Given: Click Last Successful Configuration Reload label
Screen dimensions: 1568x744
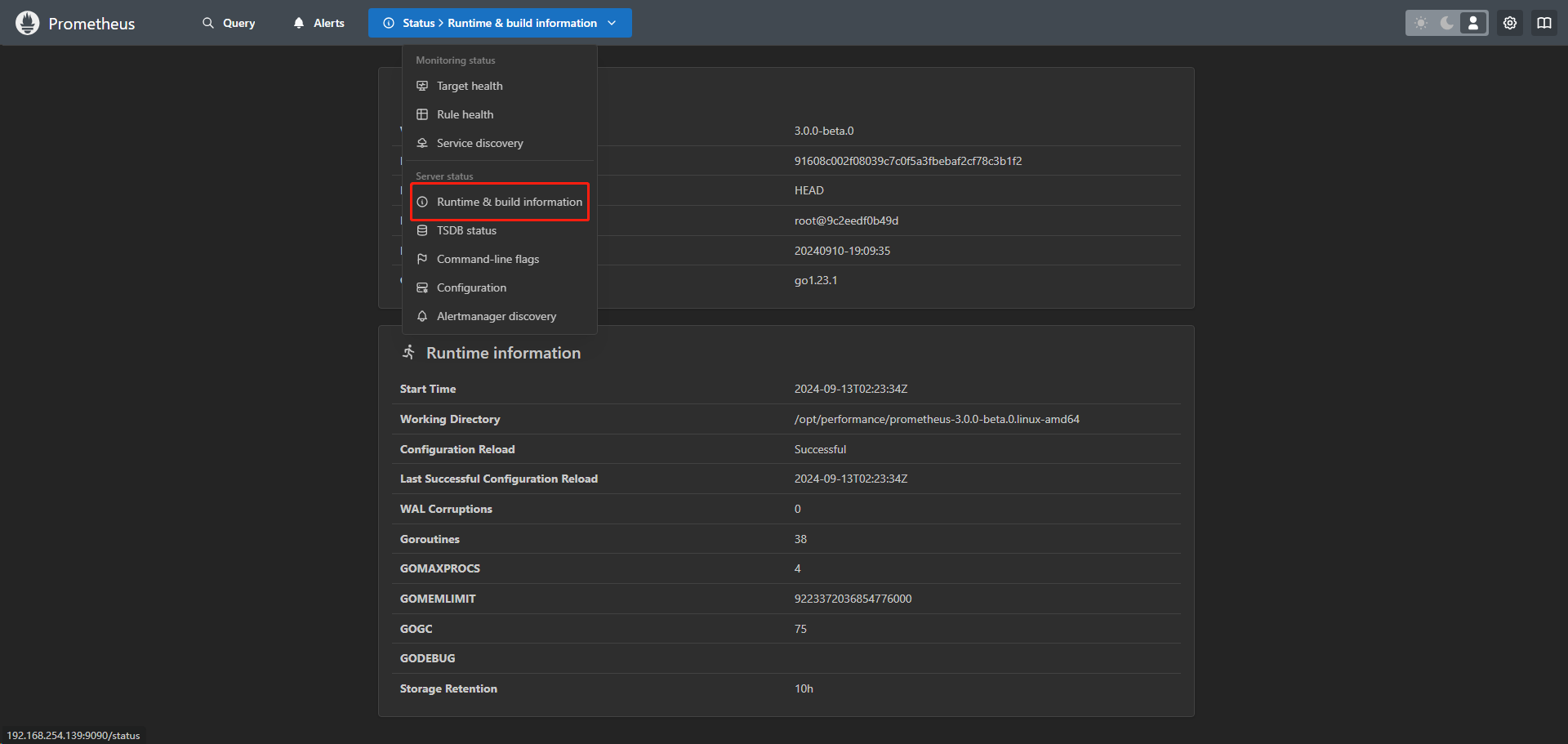Looking at the screenshot, I should click(499, 479).
